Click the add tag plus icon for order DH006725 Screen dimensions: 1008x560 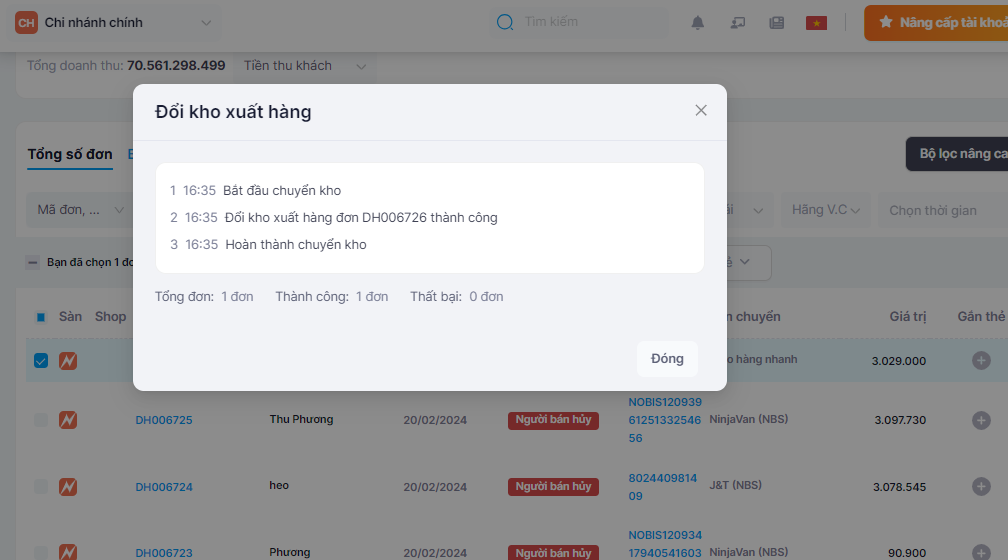[981, 420]
